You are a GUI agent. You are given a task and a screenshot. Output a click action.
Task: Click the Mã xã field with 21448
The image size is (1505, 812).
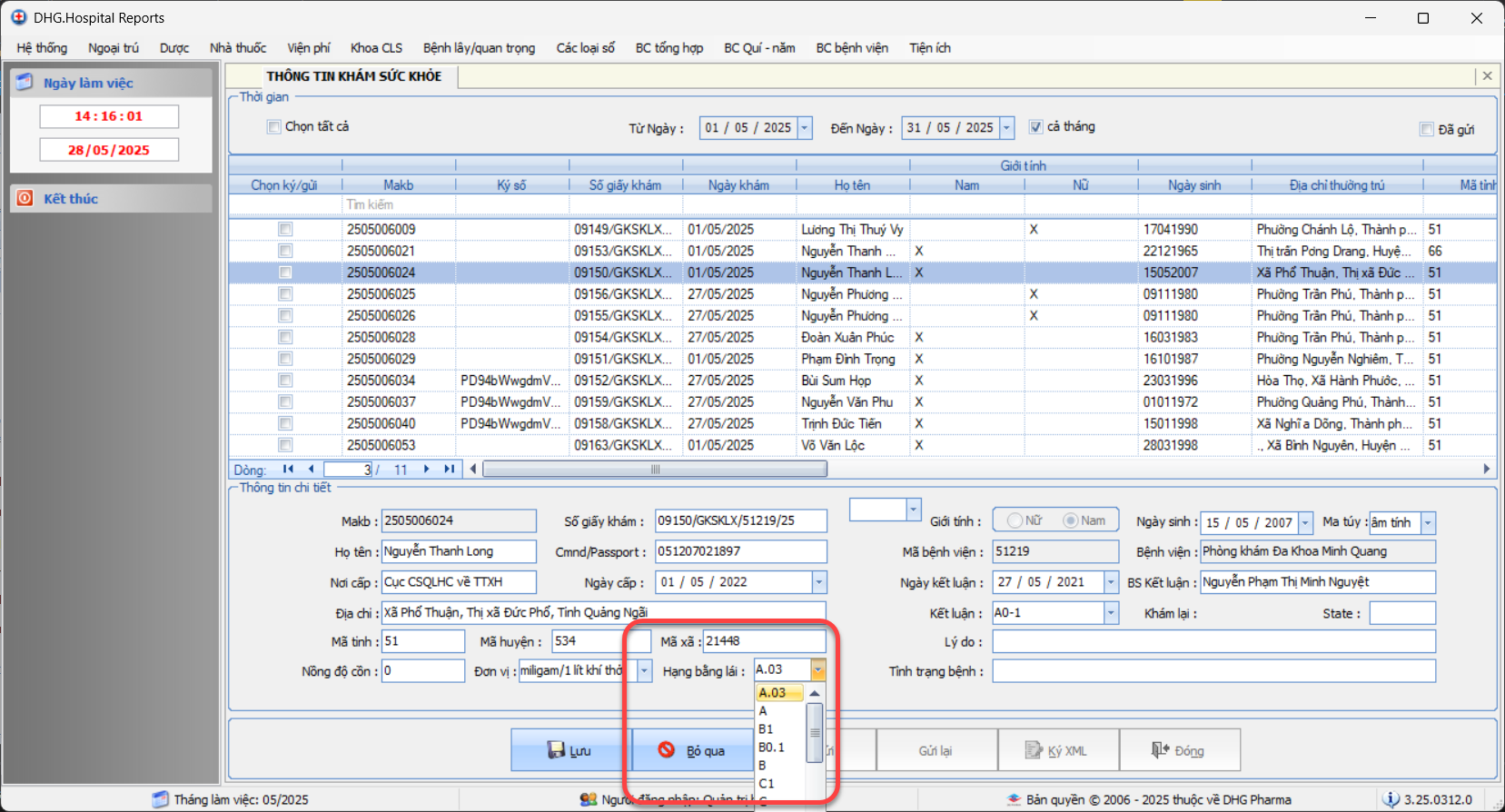[x=764, y=641]
